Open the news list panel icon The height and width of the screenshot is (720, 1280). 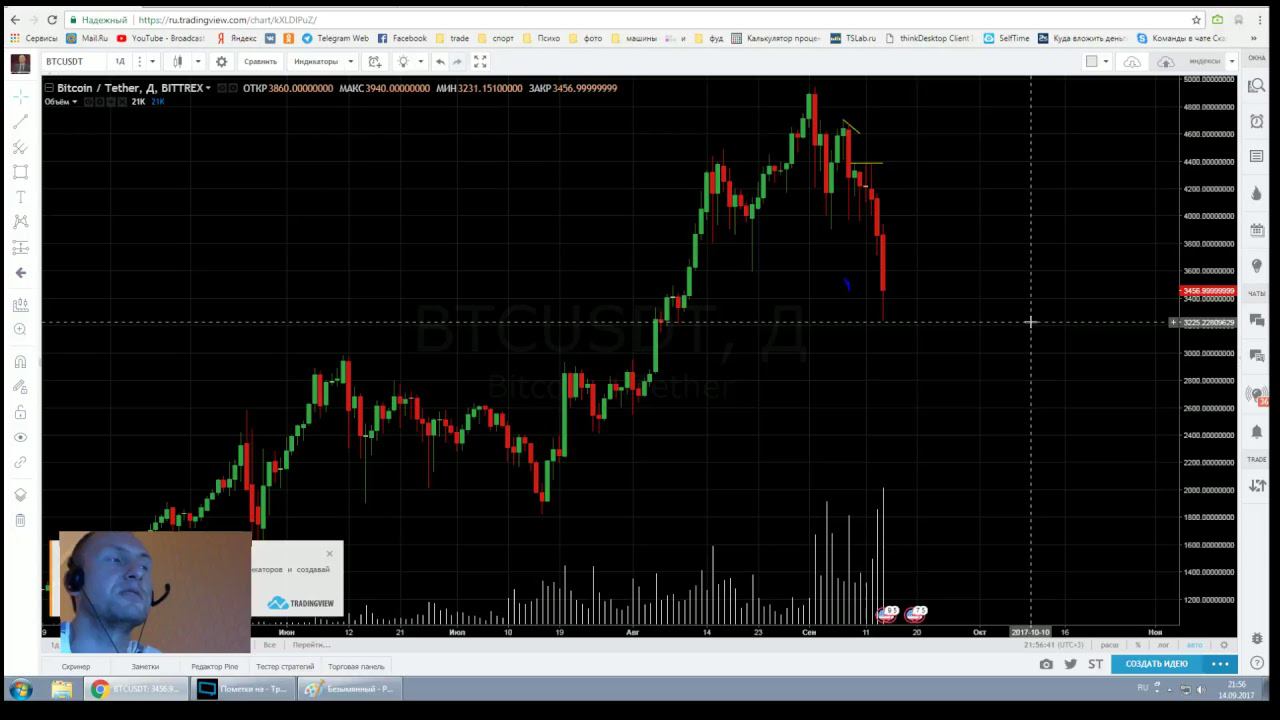[x=1257, y=157]
